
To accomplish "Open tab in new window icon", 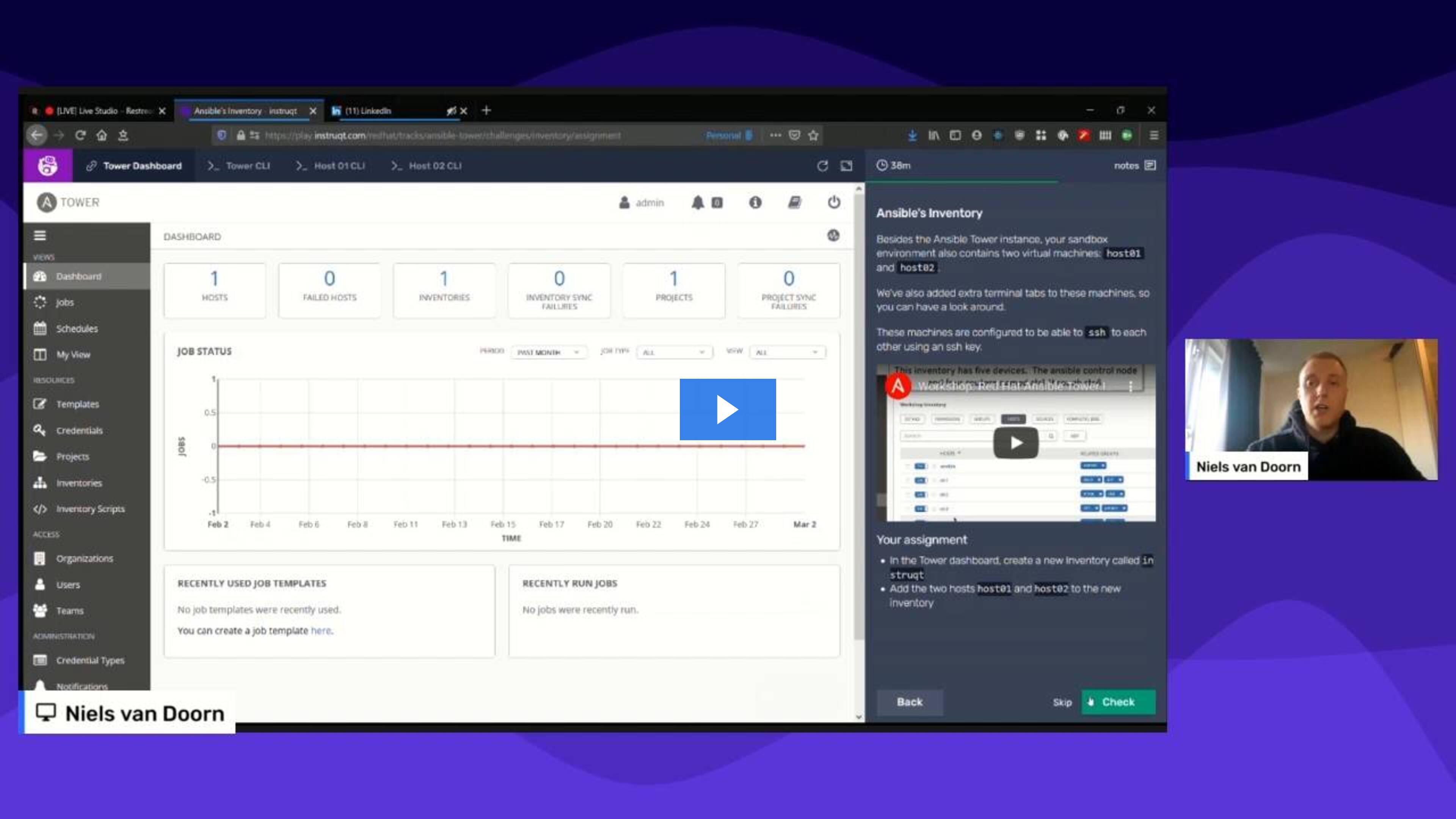I will [x=846, y=166].
